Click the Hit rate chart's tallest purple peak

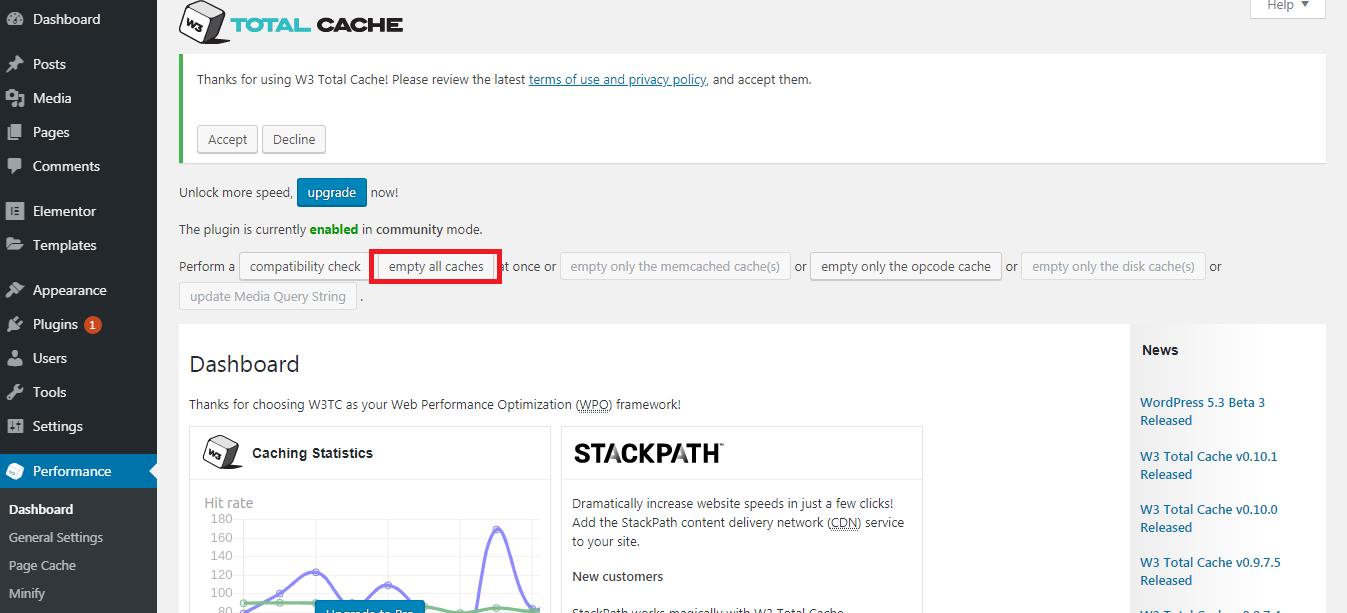[x=496, y=529]
